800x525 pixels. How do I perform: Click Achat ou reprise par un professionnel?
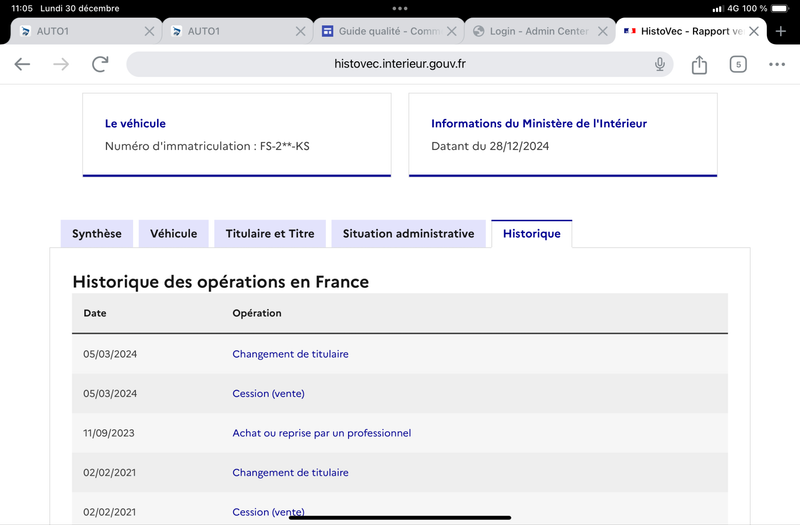pyautogui.click(x=321, y=433)
